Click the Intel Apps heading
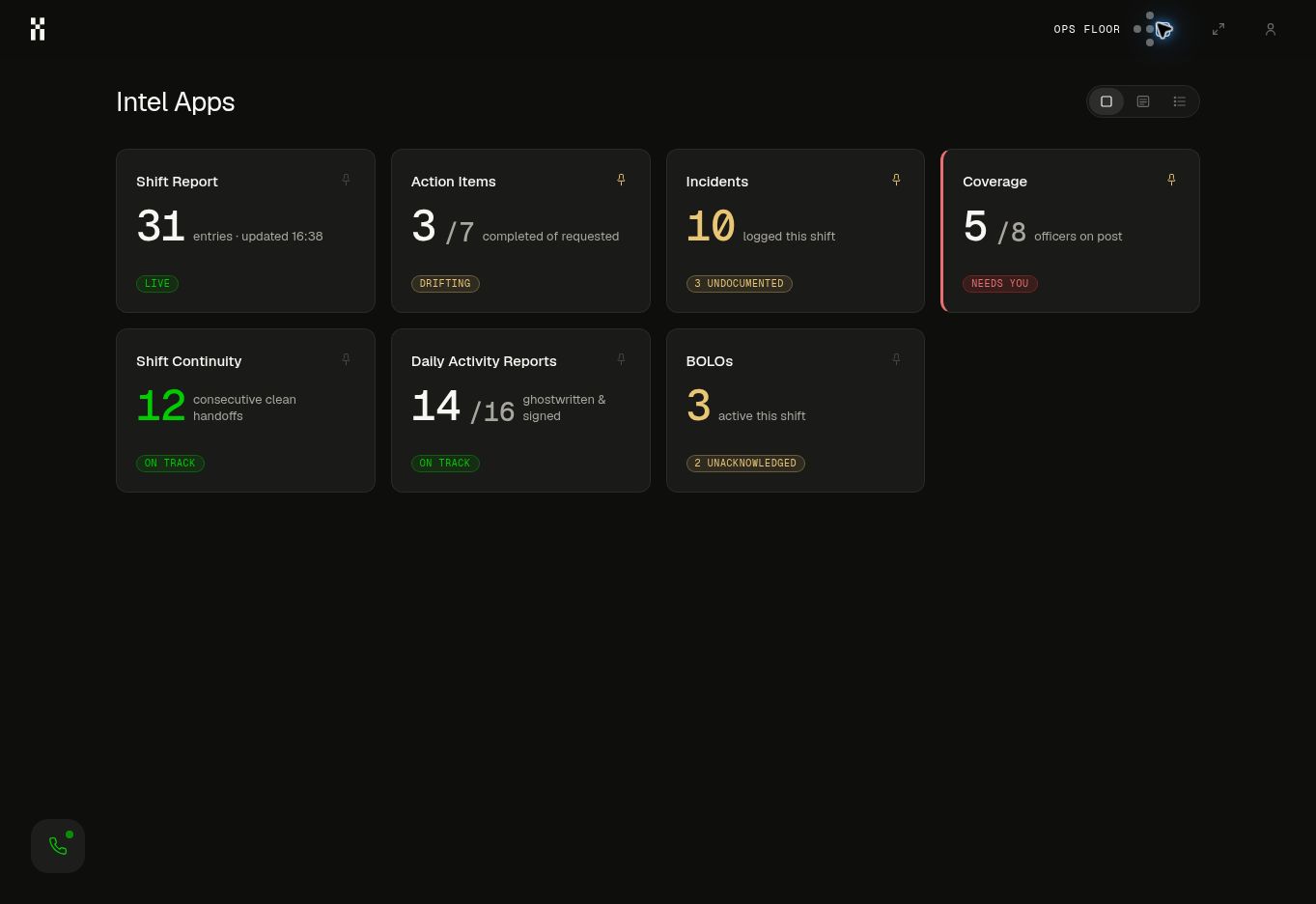This screenshot has height=904, width=1316. (x=175, y=101)
